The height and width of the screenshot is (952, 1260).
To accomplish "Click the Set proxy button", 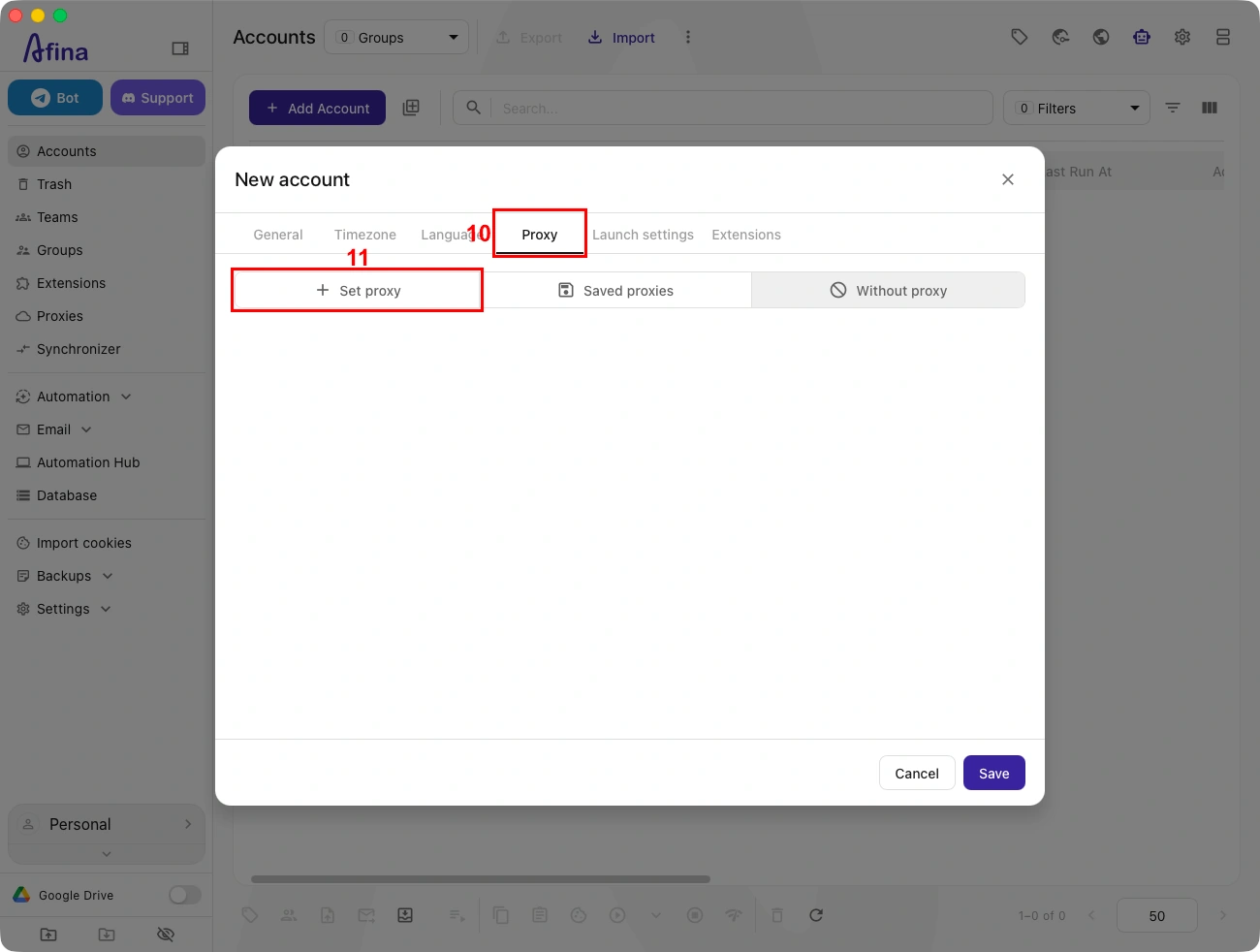I will 358,290.
